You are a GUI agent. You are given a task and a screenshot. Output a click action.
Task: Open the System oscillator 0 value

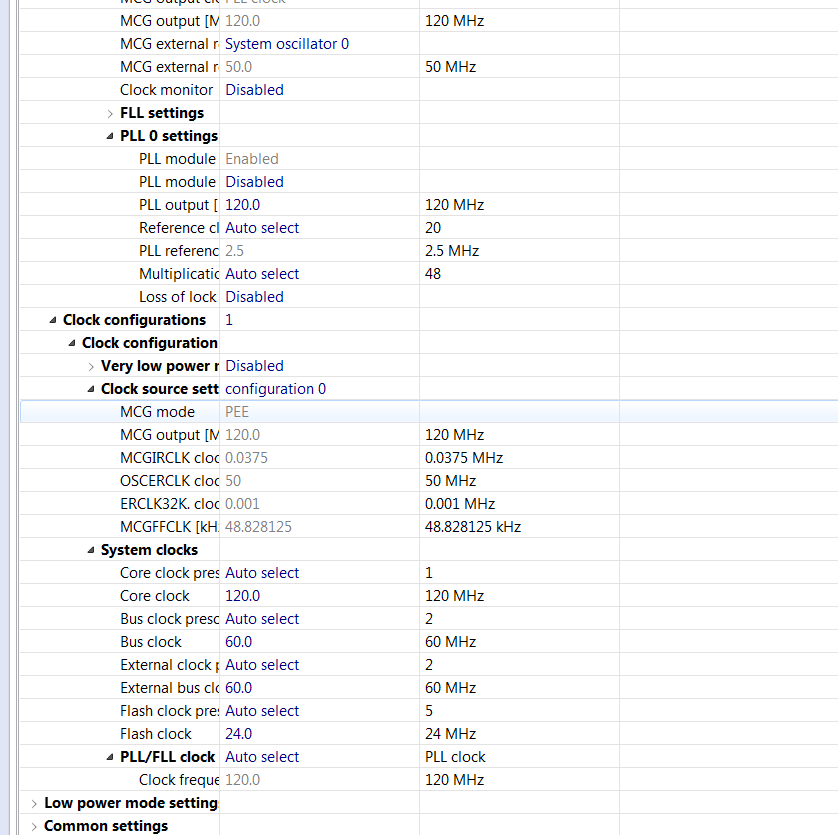[287, 44]
